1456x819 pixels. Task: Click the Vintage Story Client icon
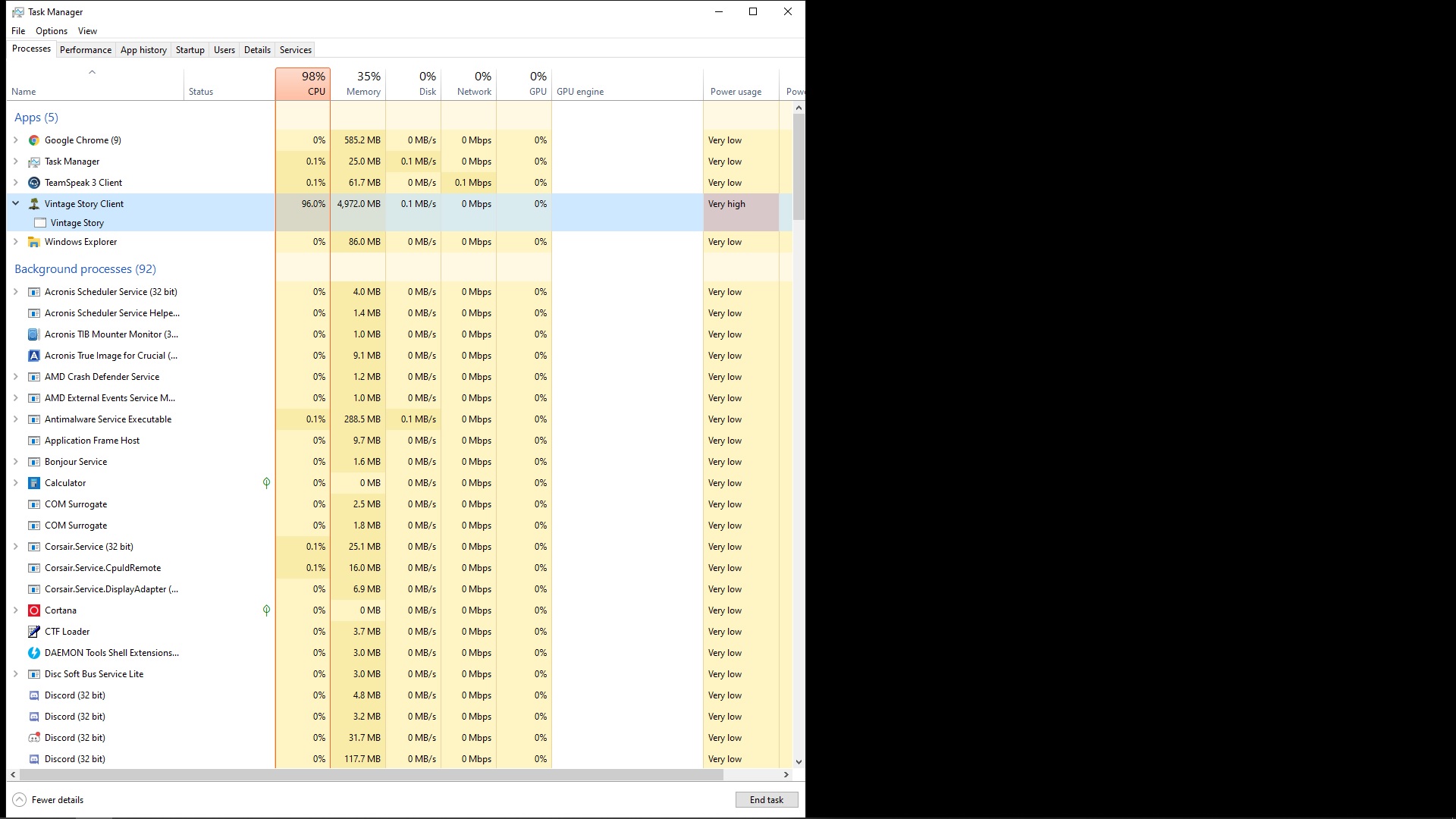pos(34,204)
